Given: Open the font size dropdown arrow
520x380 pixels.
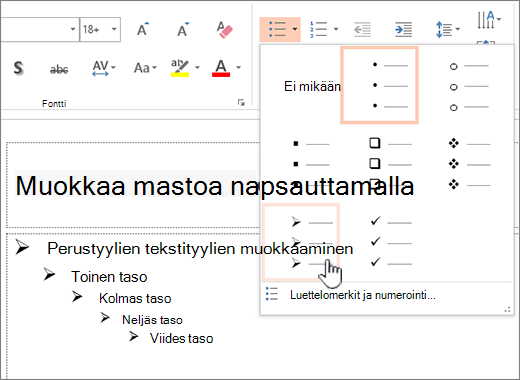Looking at the screenshot, I should [114, 29].
